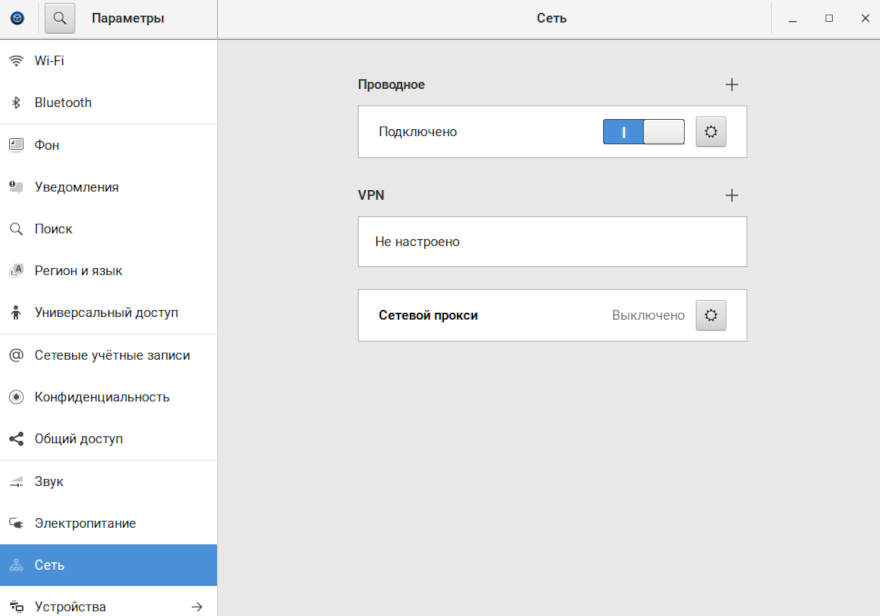Select Регион и язык in sidebar
The height and width of the screenshot is (616, 880).
78,271
